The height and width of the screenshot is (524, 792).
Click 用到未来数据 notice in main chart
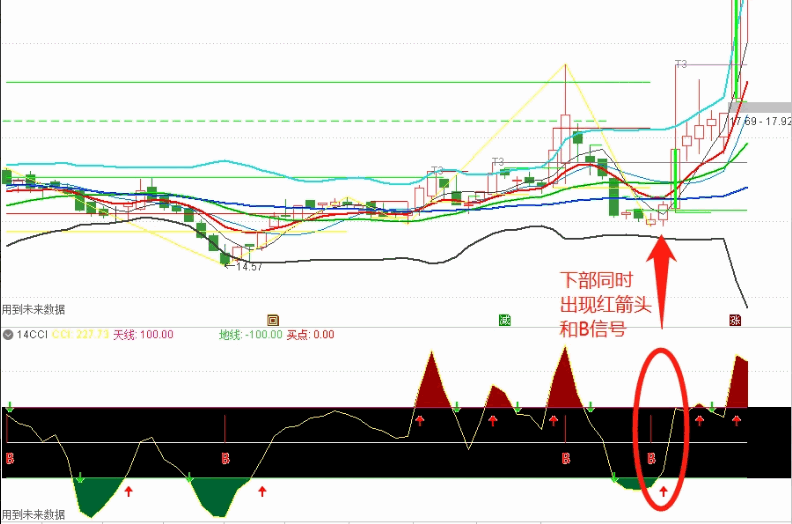coord(33,309)
